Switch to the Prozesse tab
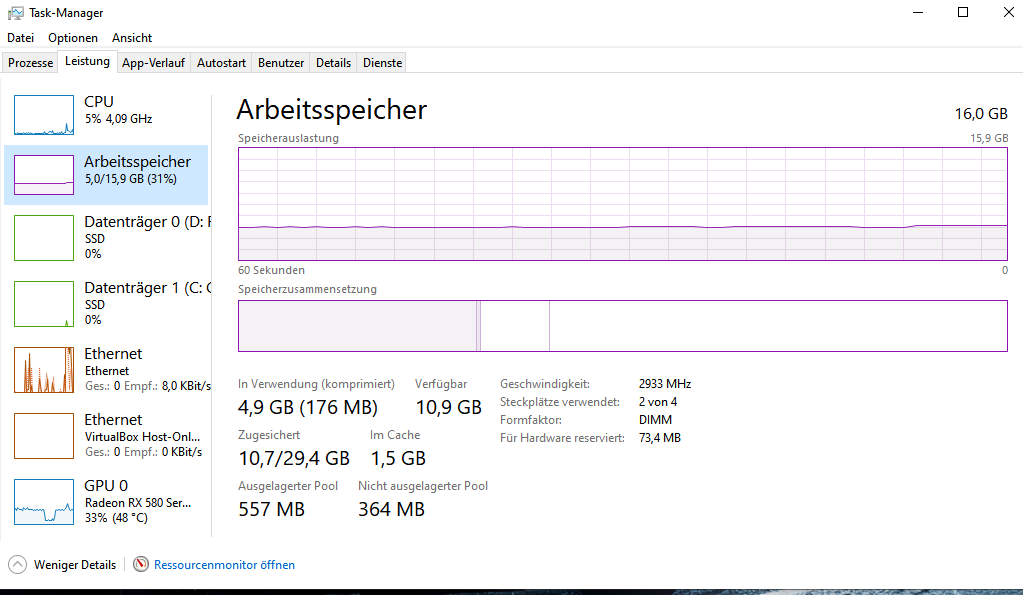The height and width of the screenshot is (595, 1023). [31, 63]
